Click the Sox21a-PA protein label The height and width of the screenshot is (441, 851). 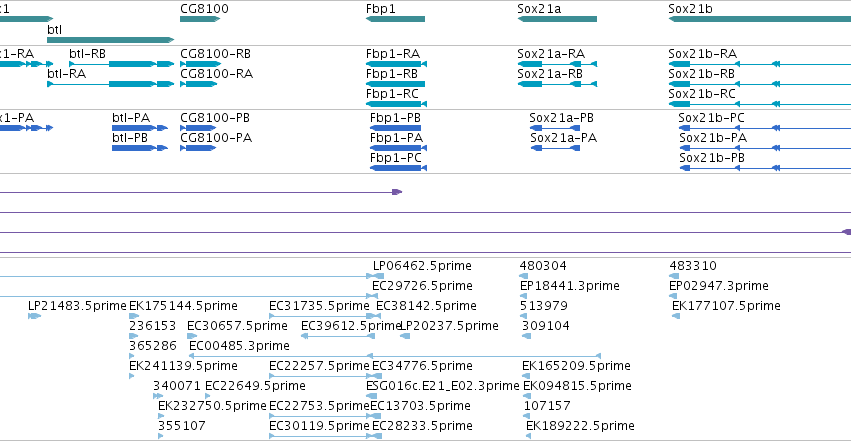click(x=563, y=137)
